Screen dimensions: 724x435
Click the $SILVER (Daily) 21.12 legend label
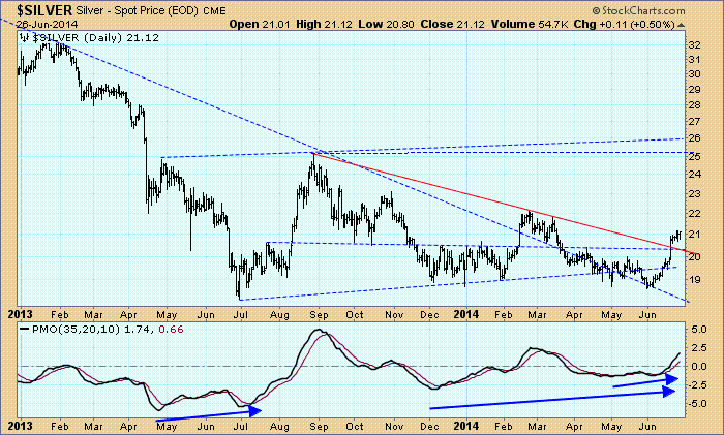coord(79,36)
